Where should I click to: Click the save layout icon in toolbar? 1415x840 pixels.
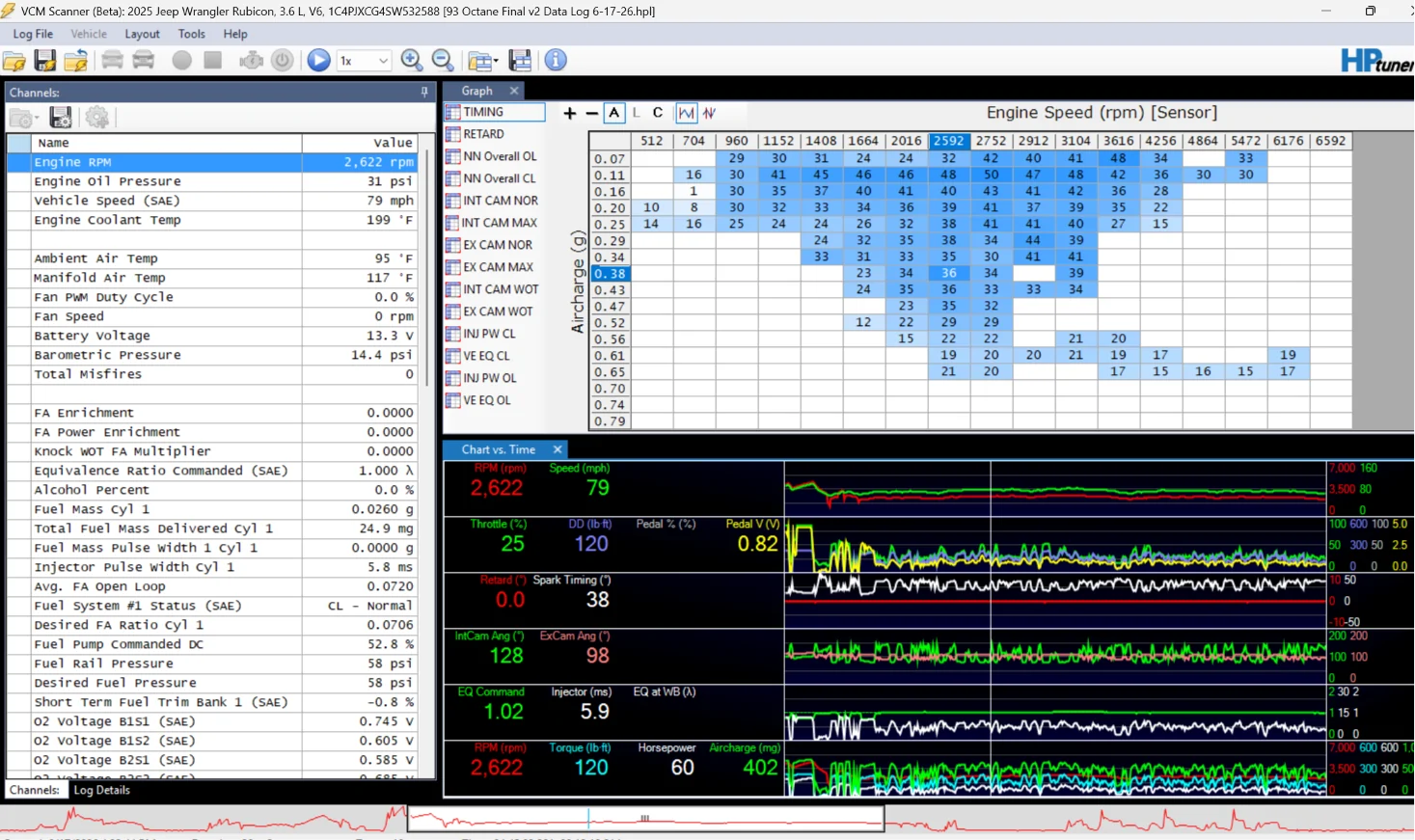pyautogui.click(x=520, y=60)
